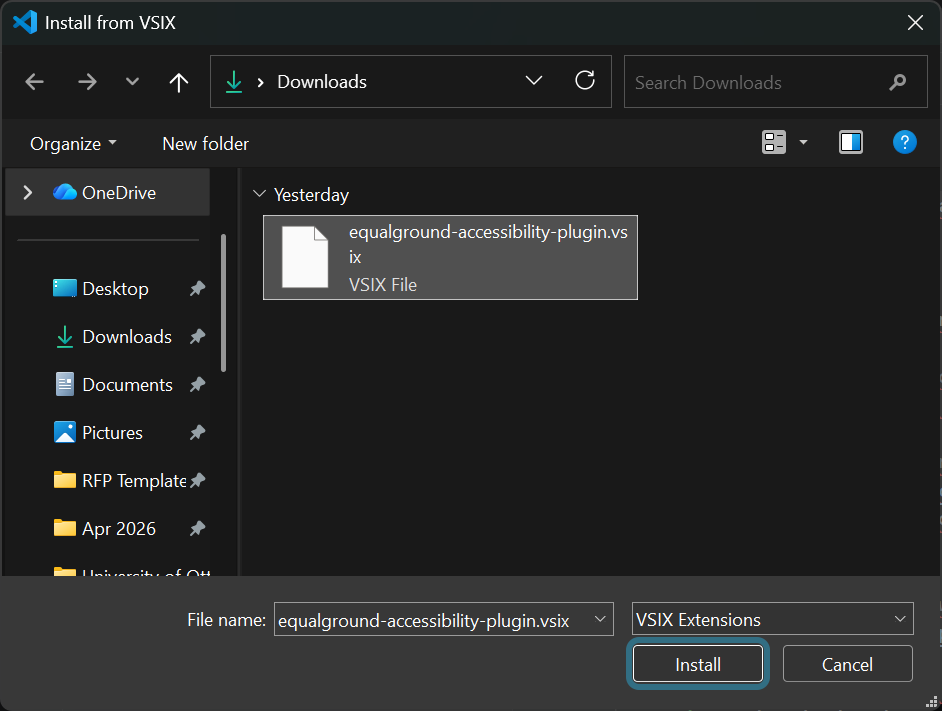The width and height of the screenshot is (942, 711).
Task: Click Downloads in the address path
Action: tap(322, 82)
